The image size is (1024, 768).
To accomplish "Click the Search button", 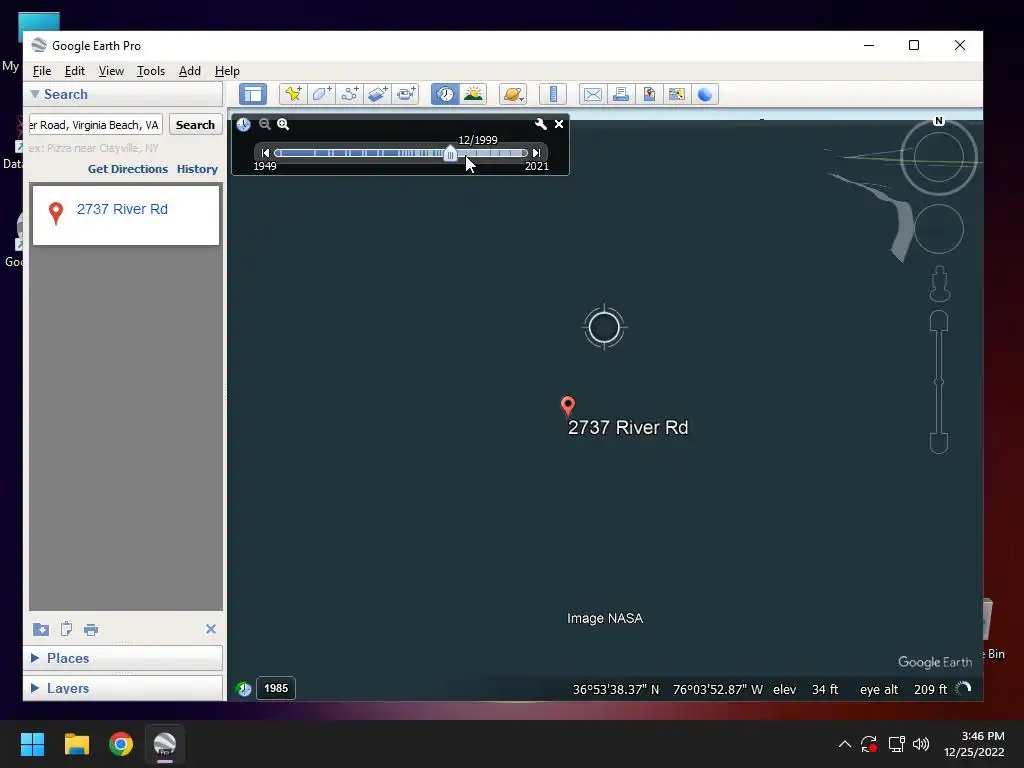I will click(195, 124).
